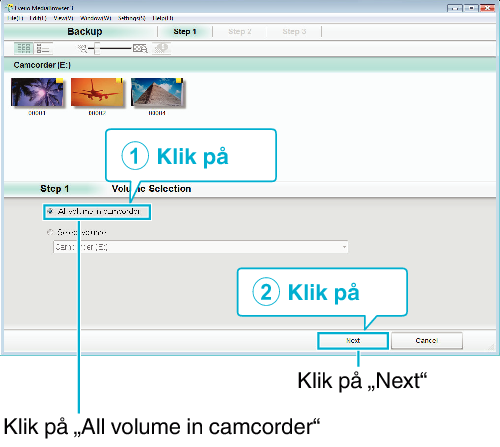Select the palm tree video thumbnail
The height and width of the screenshot is (447, 500).
coord(37,92)
